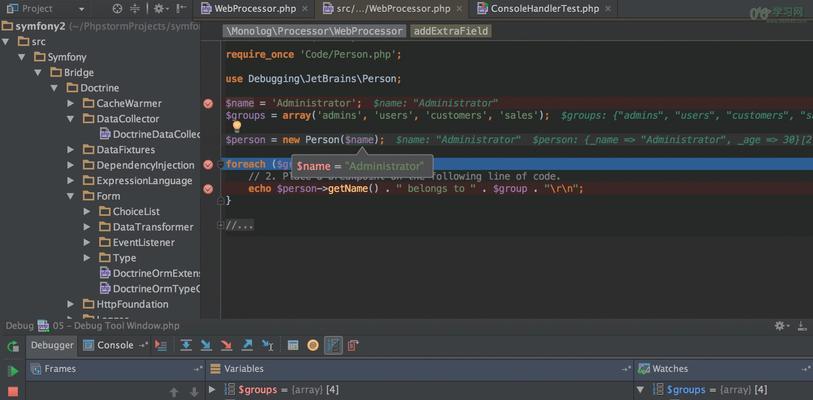This screenshot has height=400, width=813.
Task: Select the DoctrineDataCollector file in tree
Action: (150, 134)
